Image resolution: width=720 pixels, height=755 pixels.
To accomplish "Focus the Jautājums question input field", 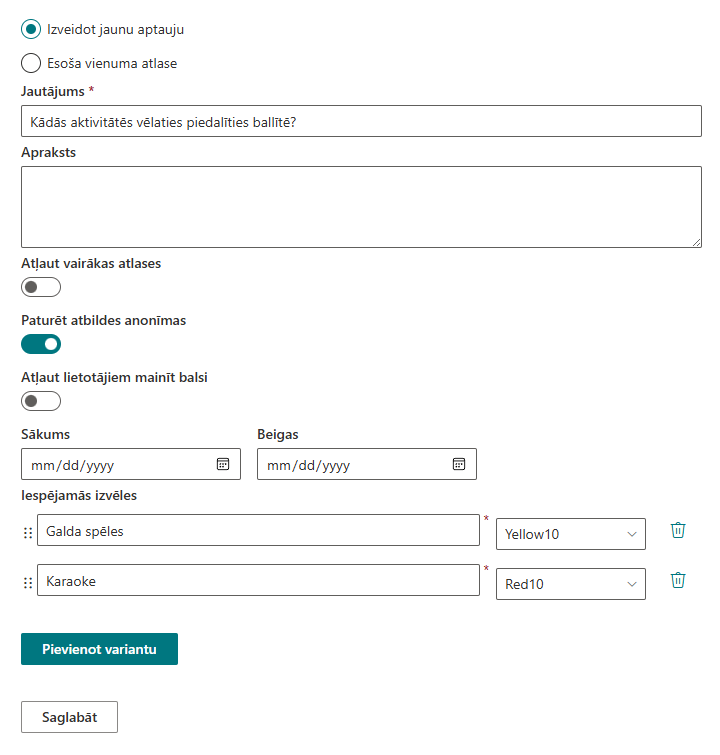I will pyautogui.click(x=361, y=121).
